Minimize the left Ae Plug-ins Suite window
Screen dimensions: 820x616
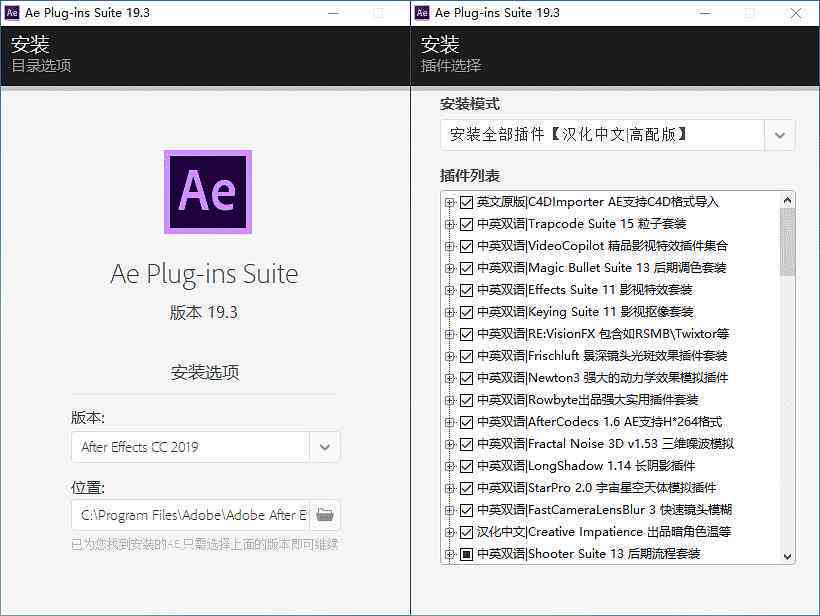333,13
